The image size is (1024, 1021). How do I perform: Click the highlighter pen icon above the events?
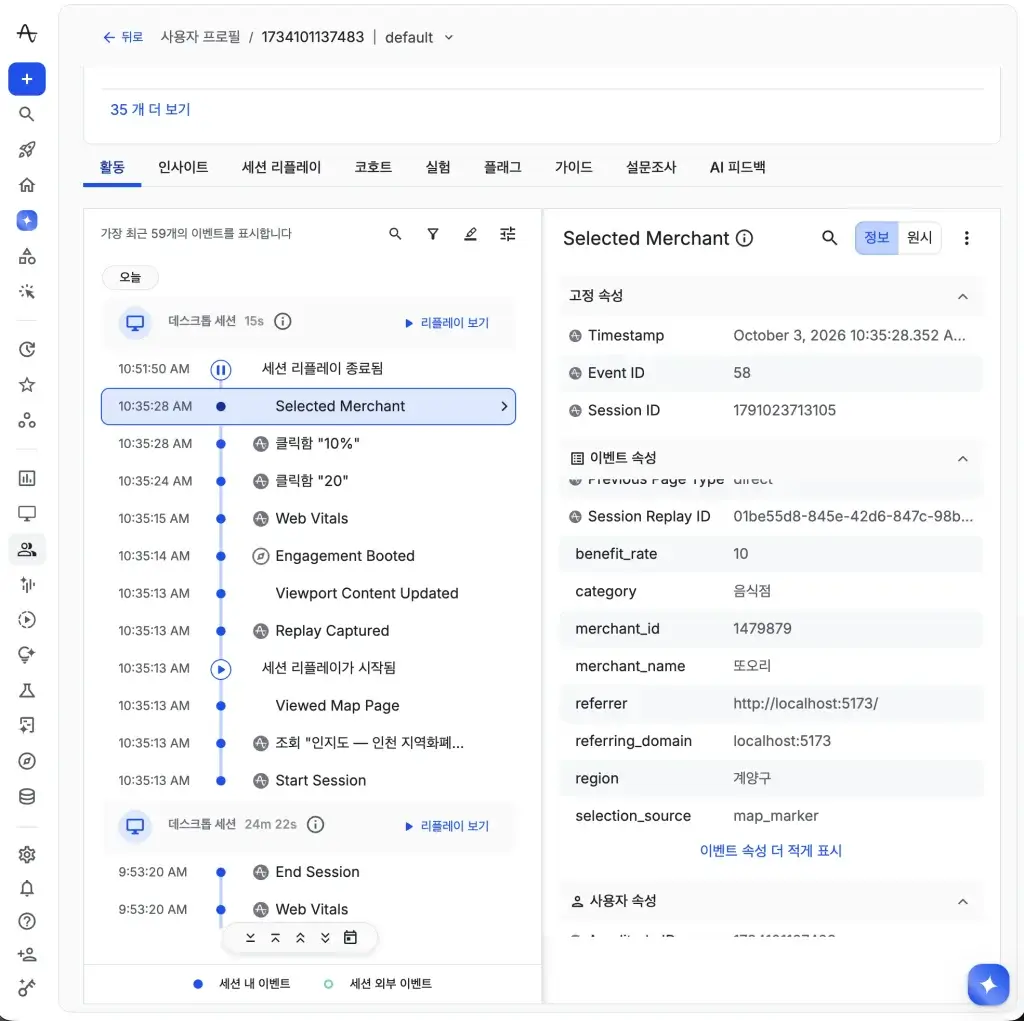[x=470, y=234]
